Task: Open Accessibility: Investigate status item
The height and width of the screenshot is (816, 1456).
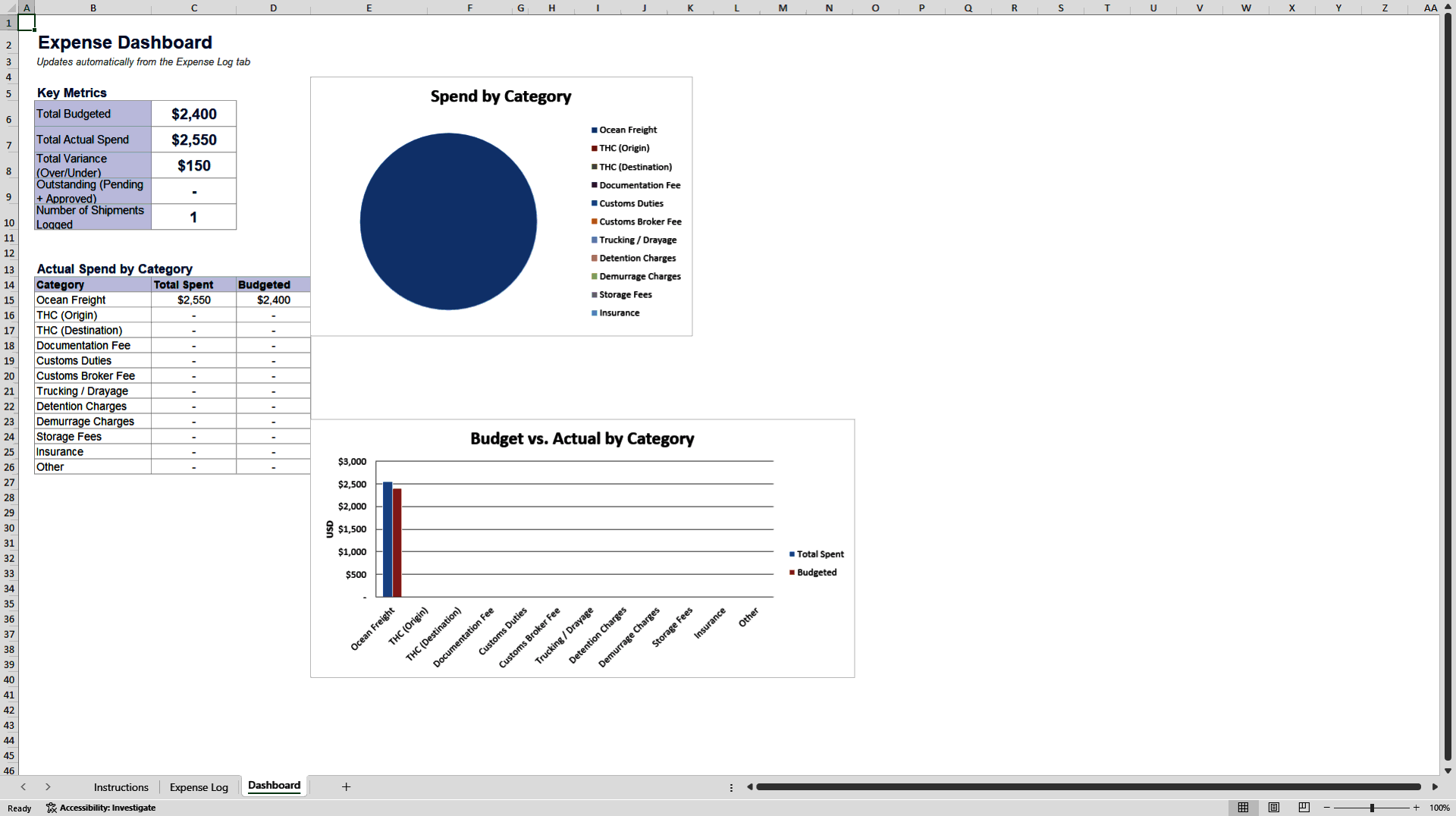Action: tap(101, 808)
